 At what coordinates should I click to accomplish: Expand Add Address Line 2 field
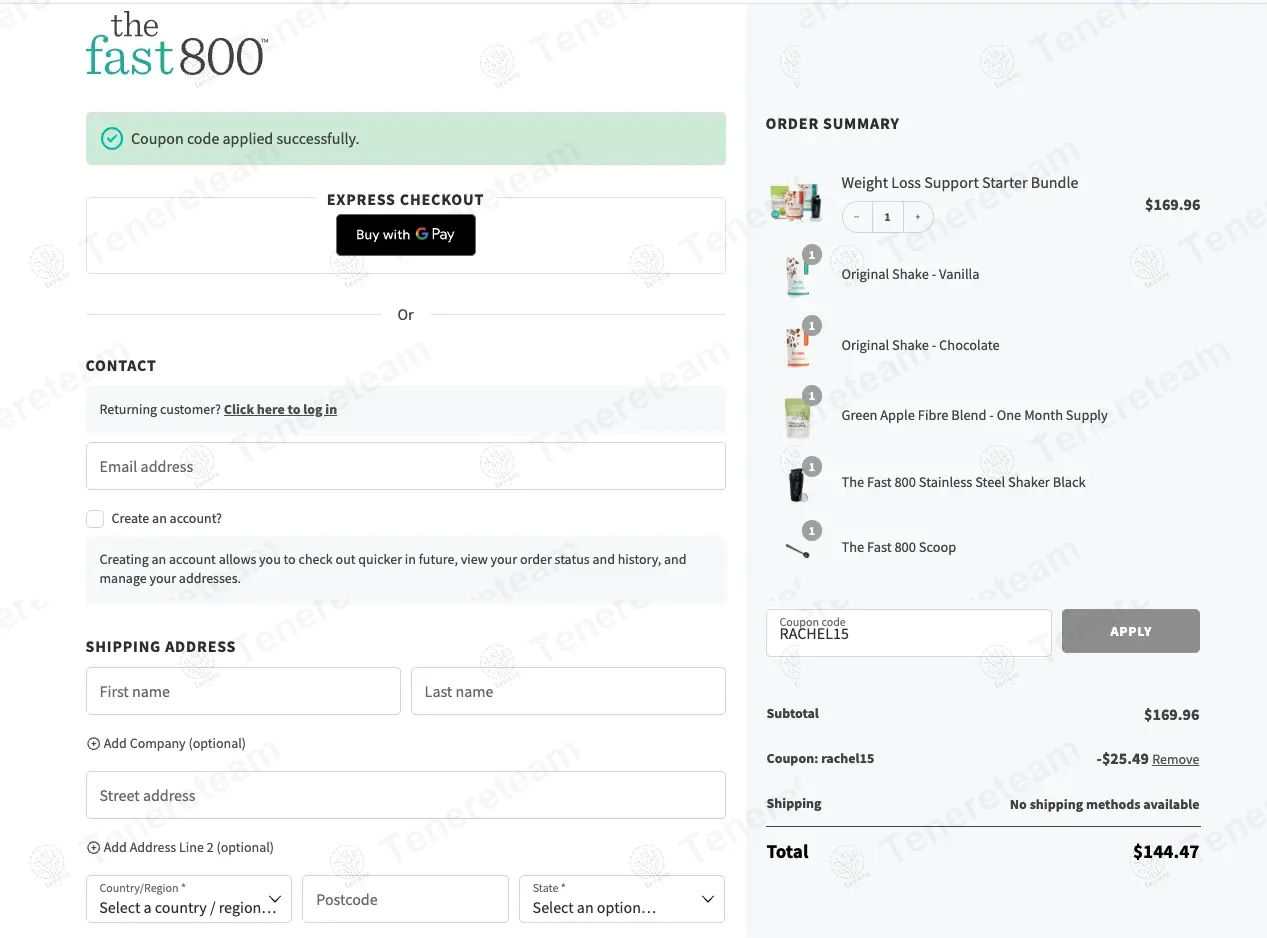click(180, 848)
